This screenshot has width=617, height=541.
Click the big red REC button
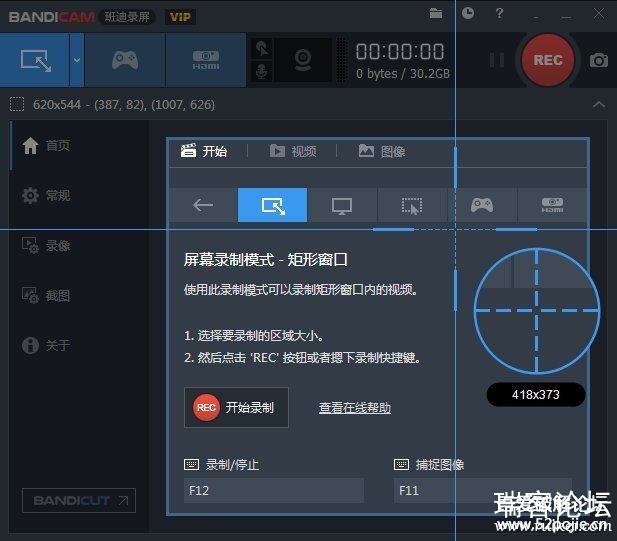548,60
